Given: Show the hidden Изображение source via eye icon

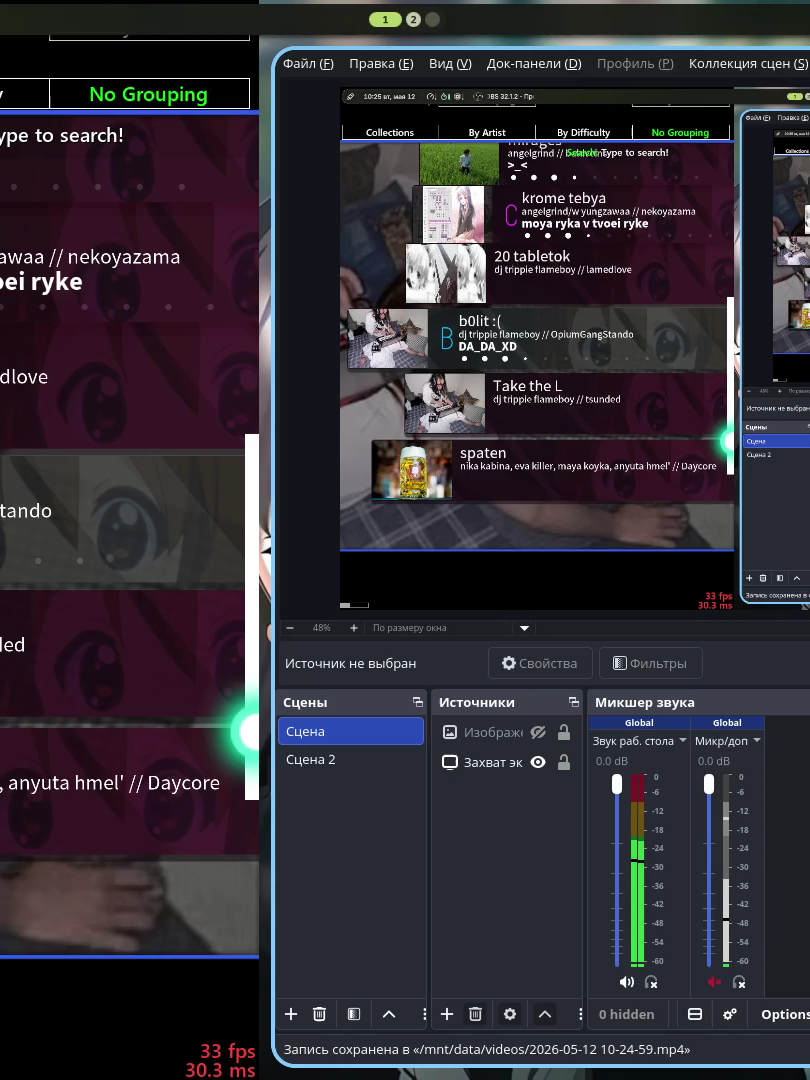Looking at the screenshot, I should [x=538, y=732].
